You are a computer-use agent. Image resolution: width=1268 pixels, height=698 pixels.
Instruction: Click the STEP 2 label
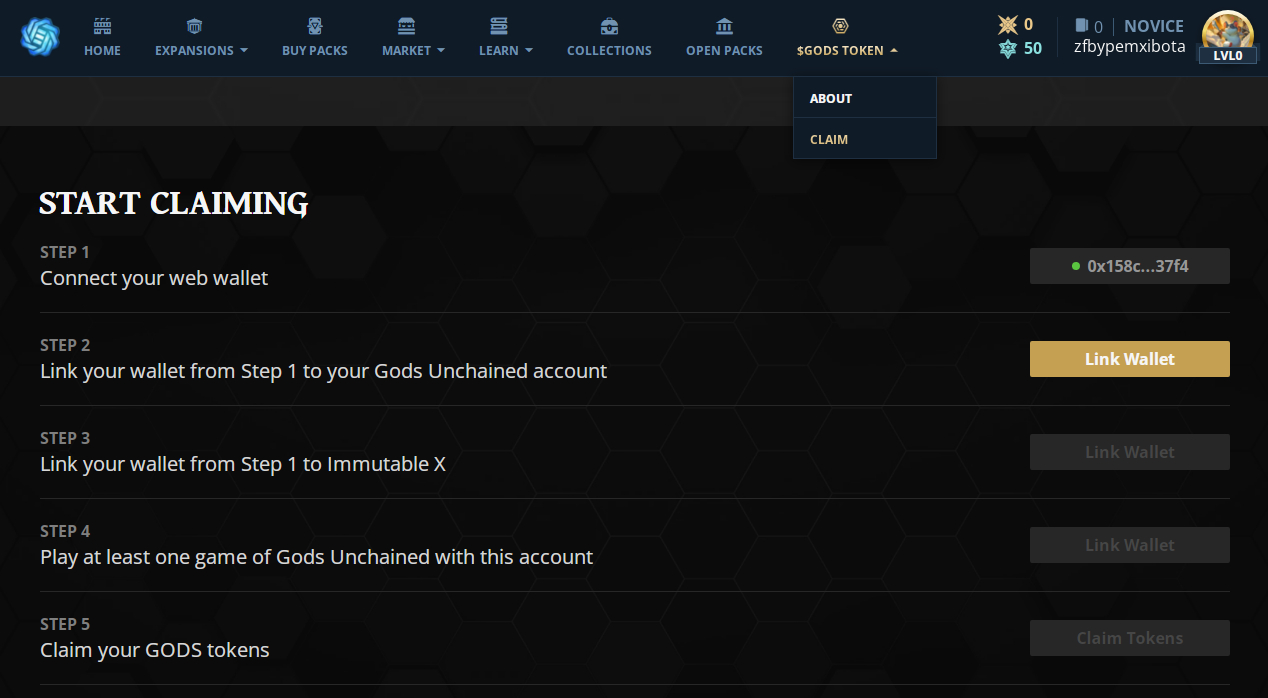tap(65, 345)
